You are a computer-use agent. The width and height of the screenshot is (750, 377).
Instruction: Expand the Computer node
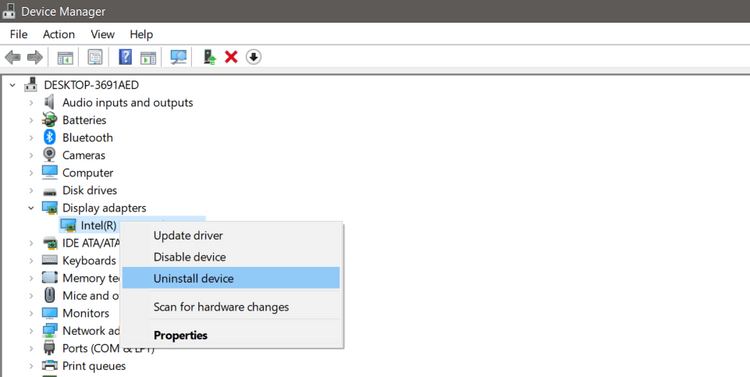click(31, 173)
